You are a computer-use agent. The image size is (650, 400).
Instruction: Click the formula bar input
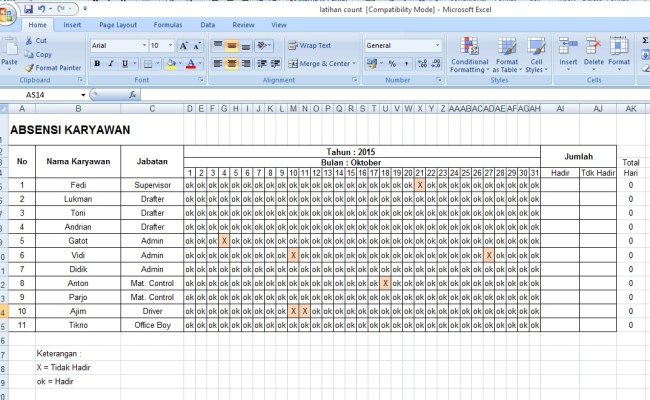(x=395, y=95)
